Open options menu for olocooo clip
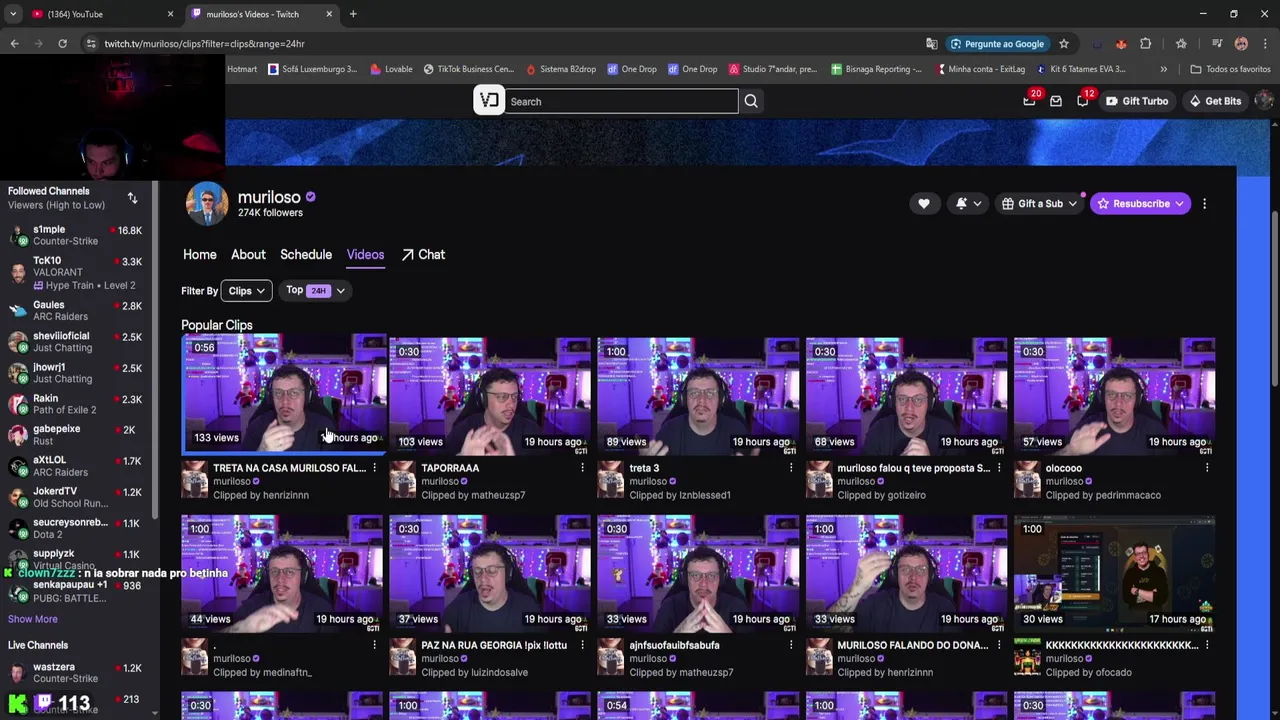This screenshot has height=720, width=1280. tap(1206, 468)
